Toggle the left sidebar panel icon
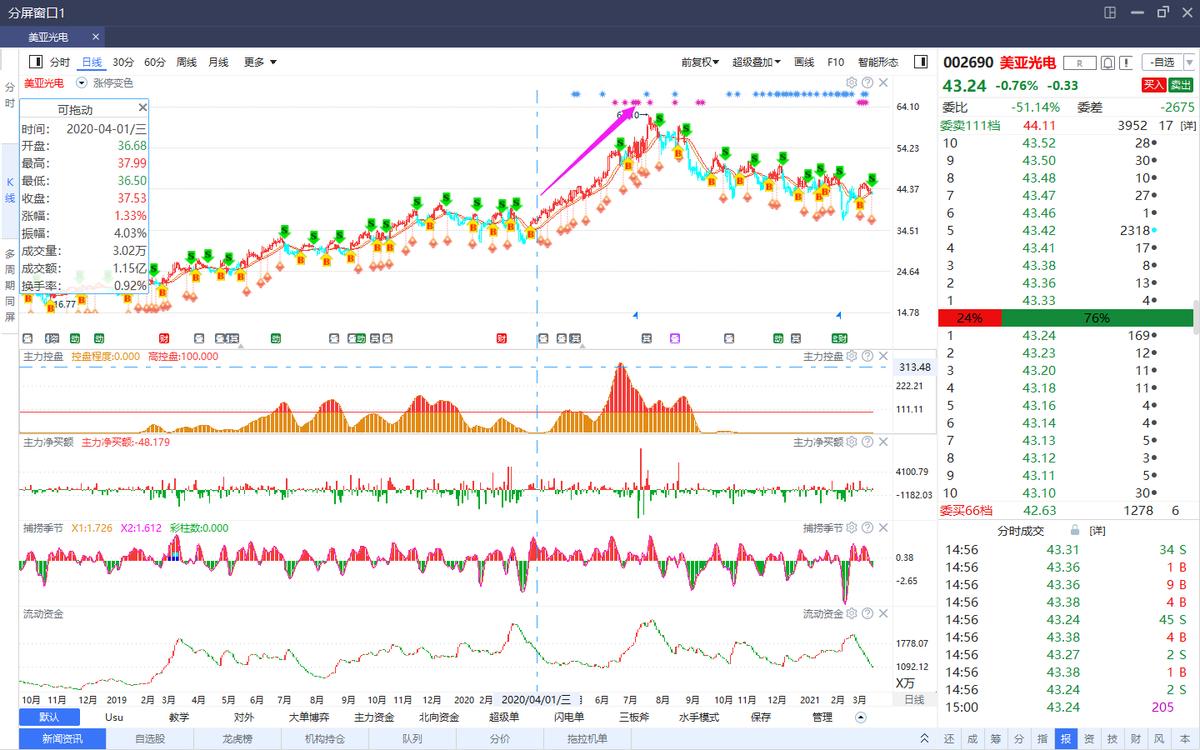This screenshot has height=750, width=1200. tap(36, 62)
